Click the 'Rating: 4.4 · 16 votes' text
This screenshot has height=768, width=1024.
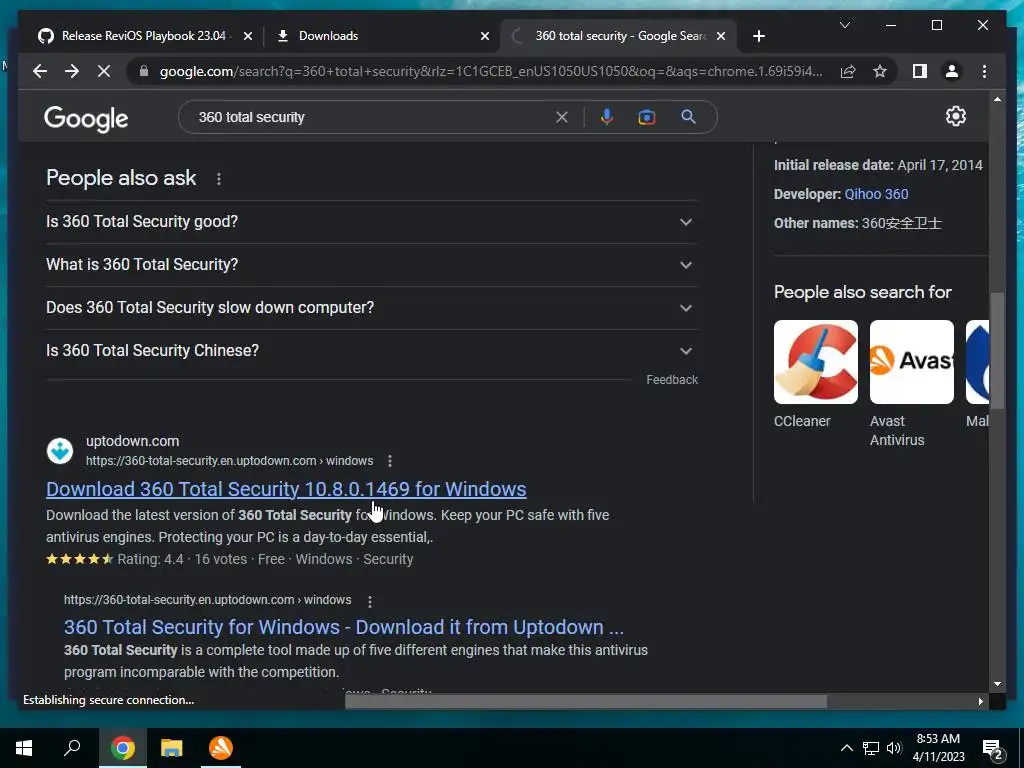pos(182,560)
